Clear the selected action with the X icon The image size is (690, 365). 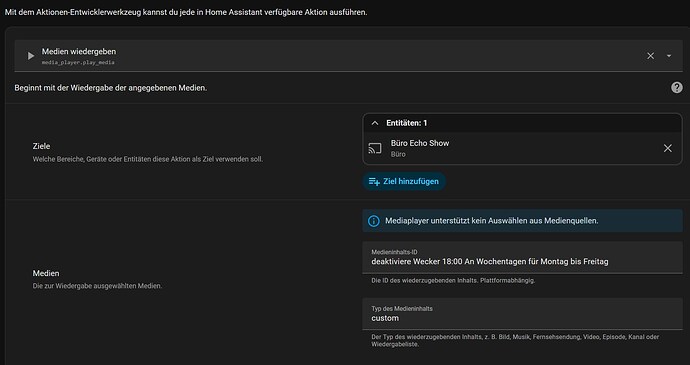pos(650,56)
